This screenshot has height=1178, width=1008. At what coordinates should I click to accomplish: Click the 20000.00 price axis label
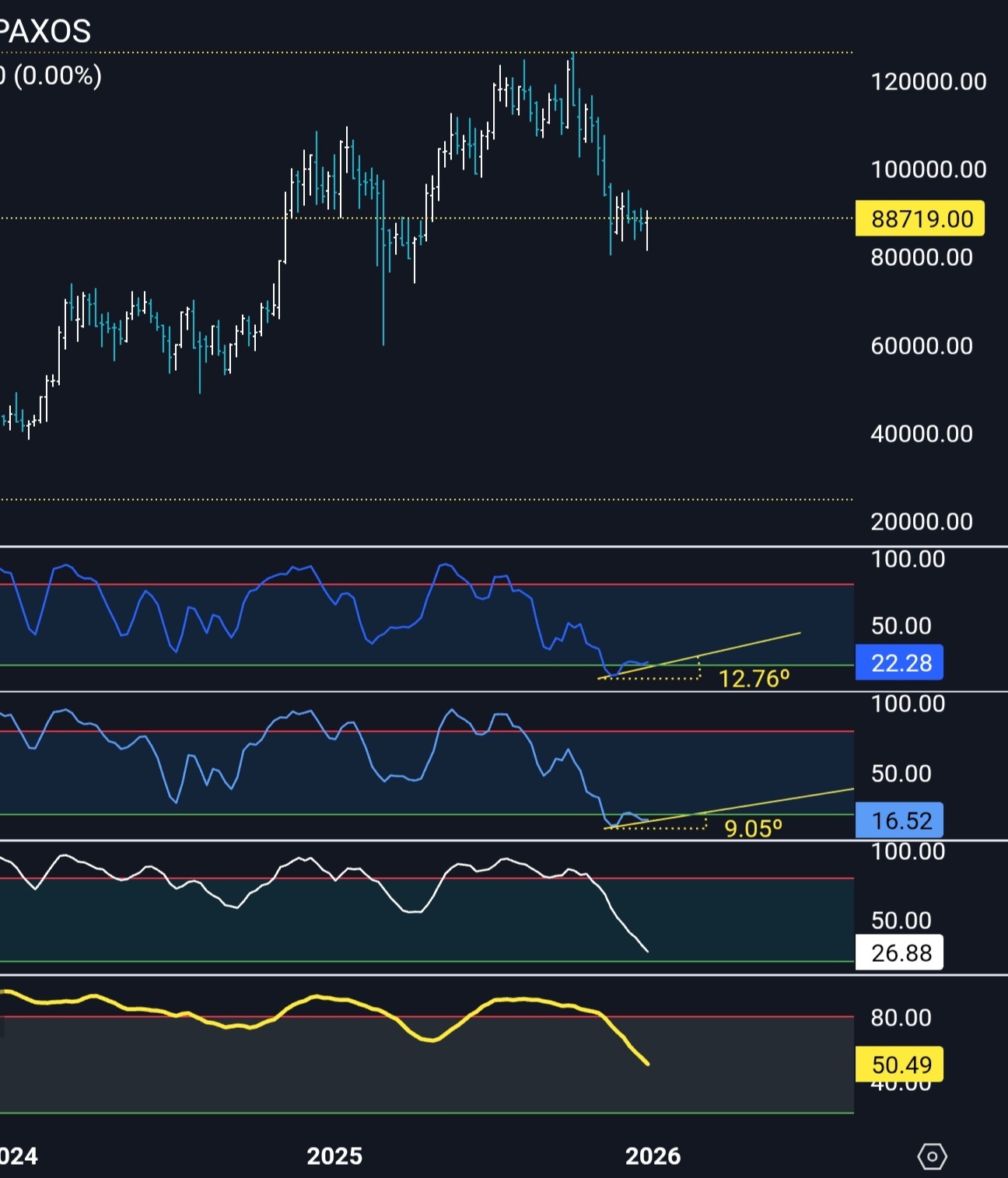pos(922,521)
